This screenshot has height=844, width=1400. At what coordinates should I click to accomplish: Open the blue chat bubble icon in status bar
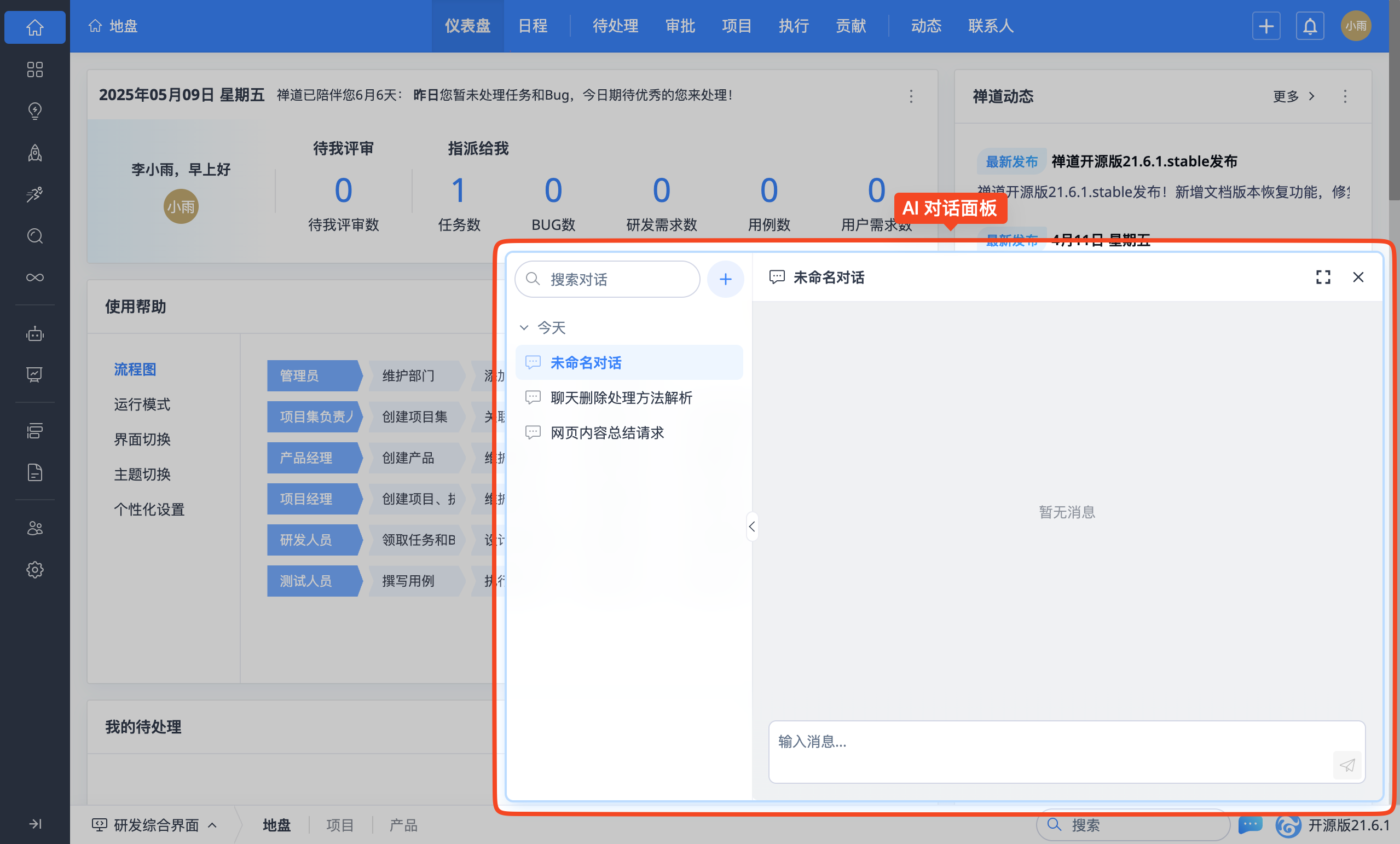click(1249, 825)
